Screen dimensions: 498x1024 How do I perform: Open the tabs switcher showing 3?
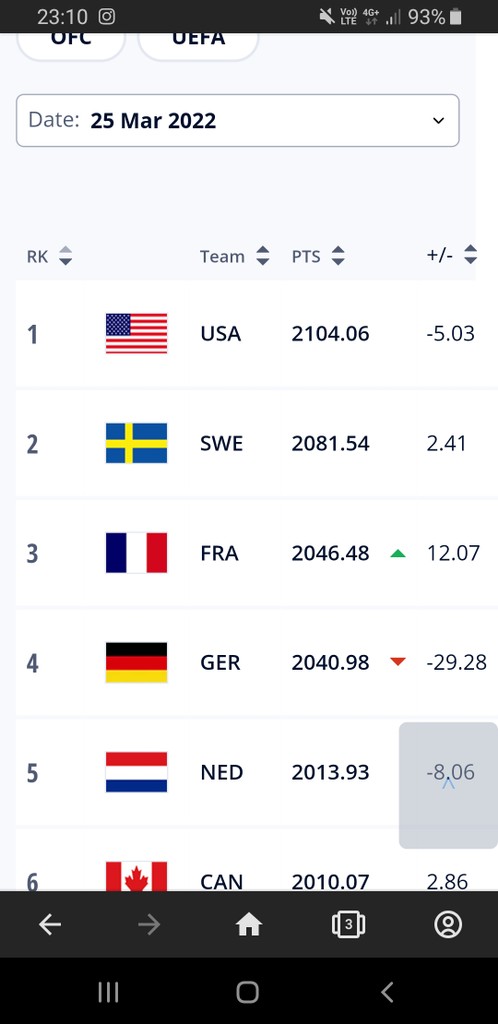tap(348, 924)
